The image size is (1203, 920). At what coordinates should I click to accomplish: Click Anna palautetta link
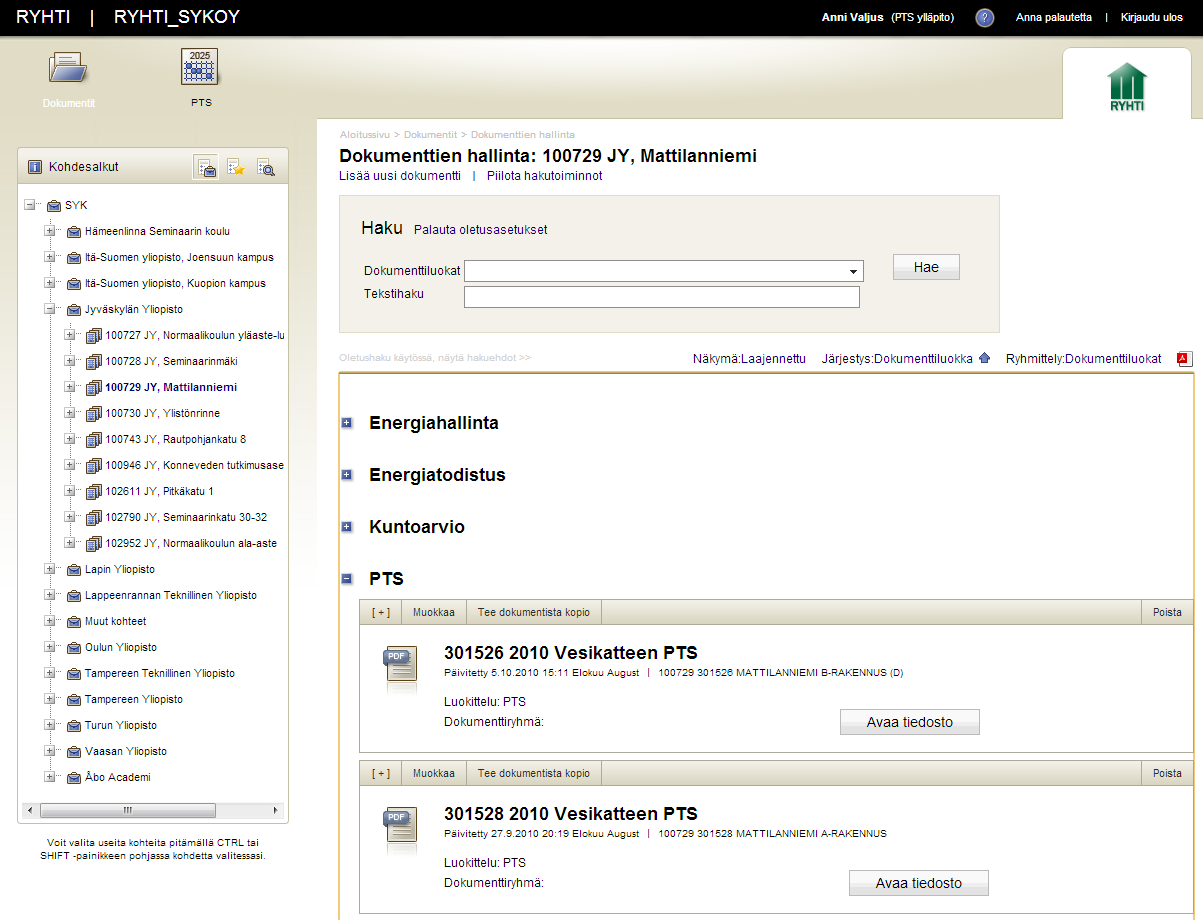pos(1054,18)
